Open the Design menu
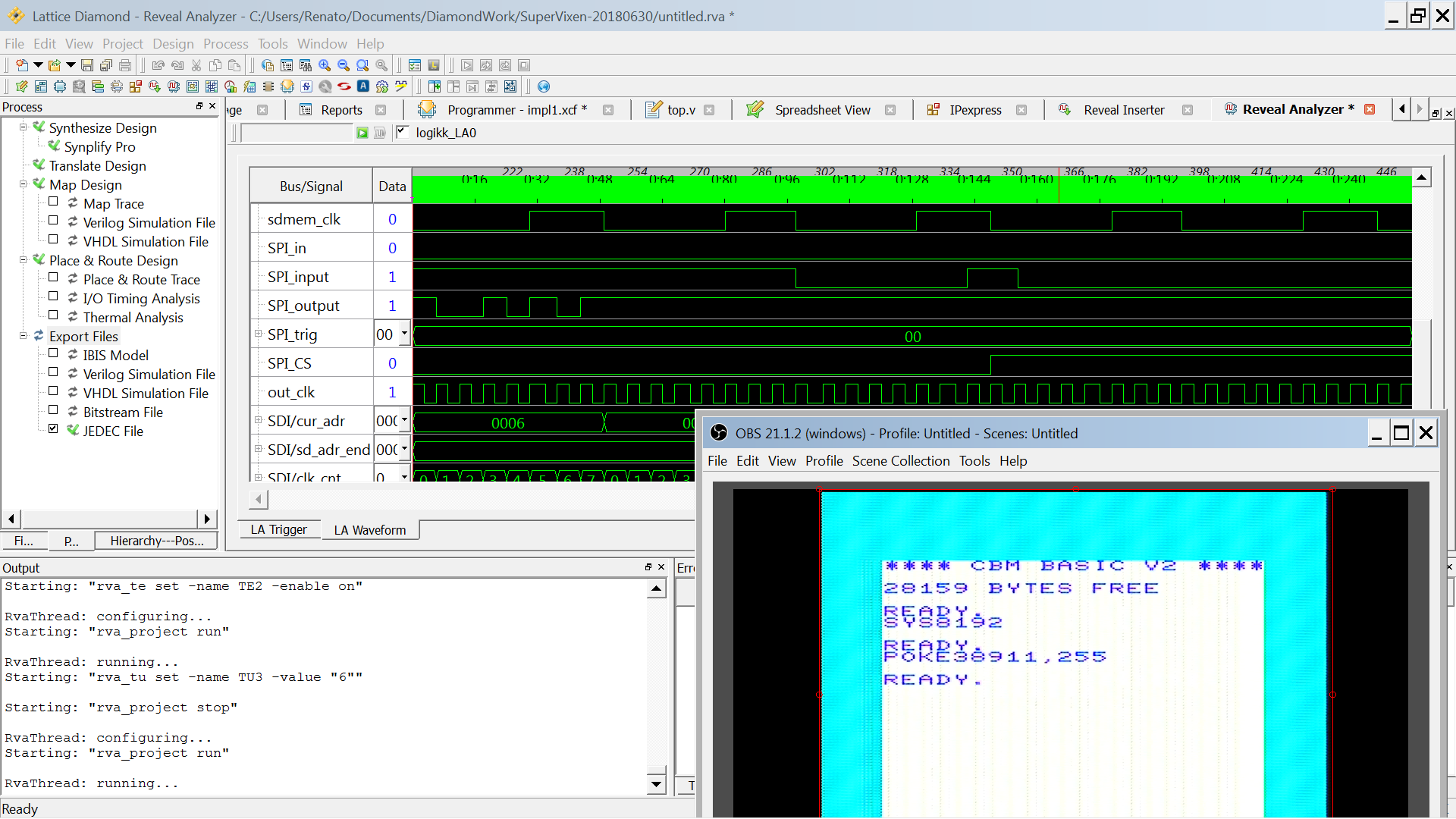 click(x=173, y=44)
